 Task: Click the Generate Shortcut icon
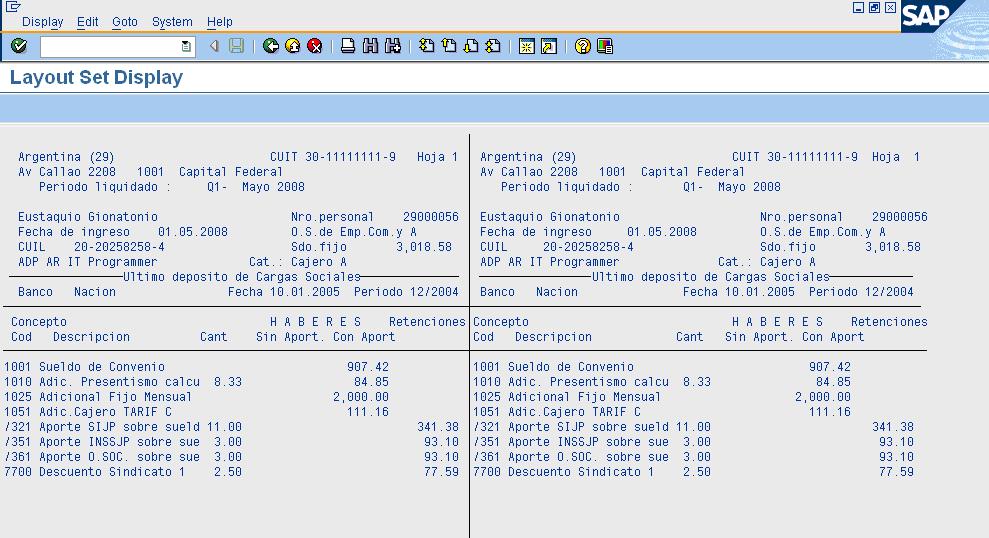click(x=549, y=46)
